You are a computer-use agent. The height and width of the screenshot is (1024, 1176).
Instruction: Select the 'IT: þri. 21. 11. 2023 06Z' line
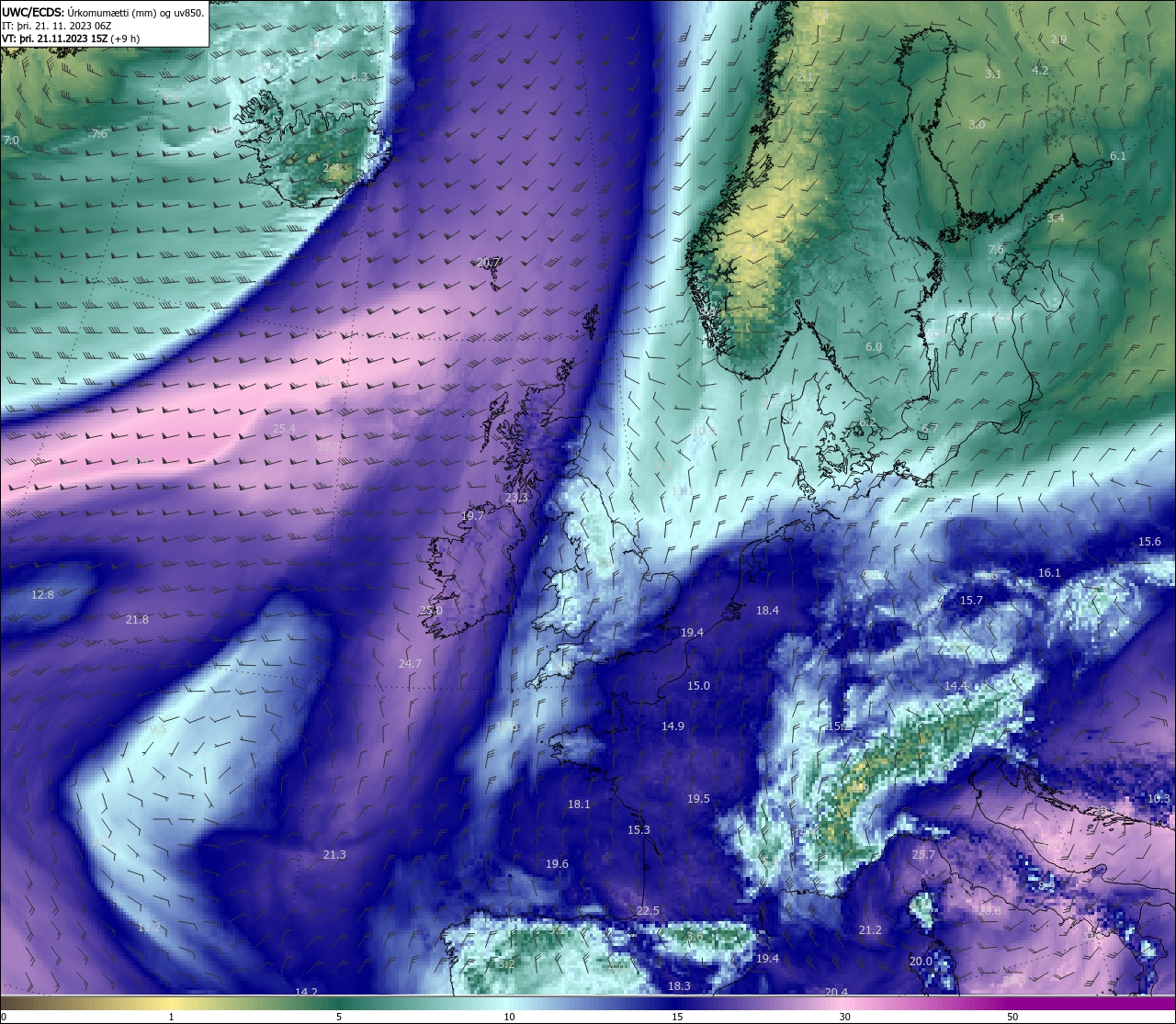point(57,26)
